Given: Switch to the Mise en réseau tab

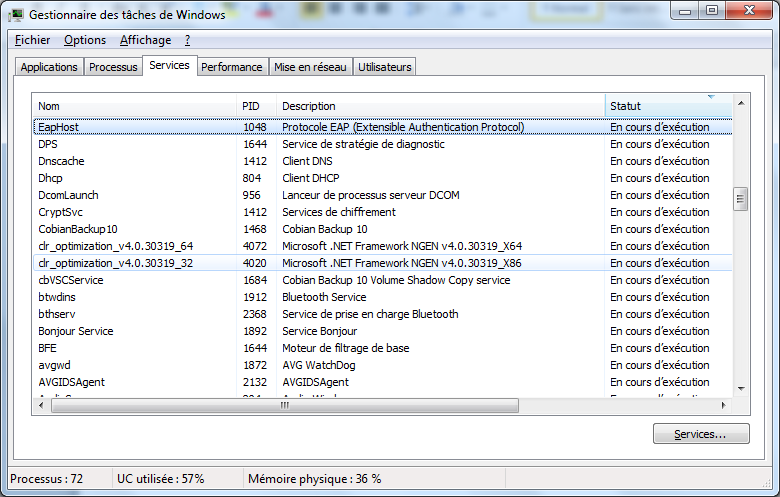Looking at the screenshot, I should tap(310, 67).
